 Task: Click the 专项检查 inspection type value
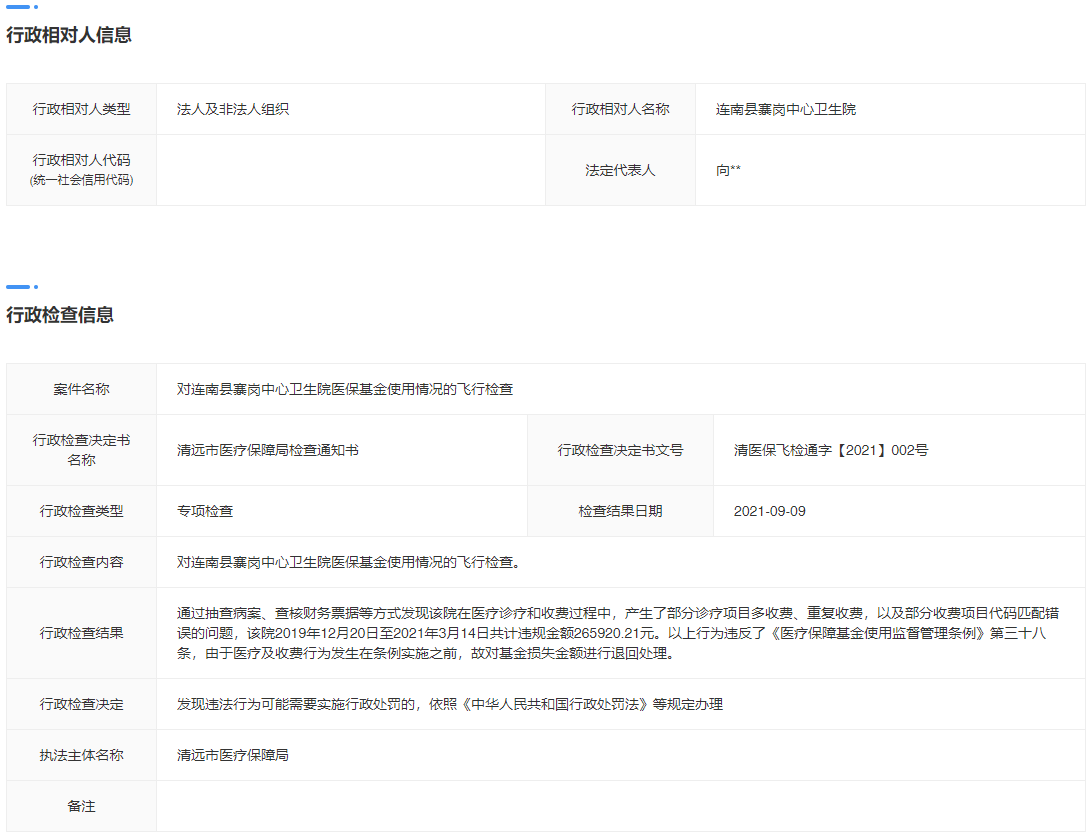click(205, 511)
